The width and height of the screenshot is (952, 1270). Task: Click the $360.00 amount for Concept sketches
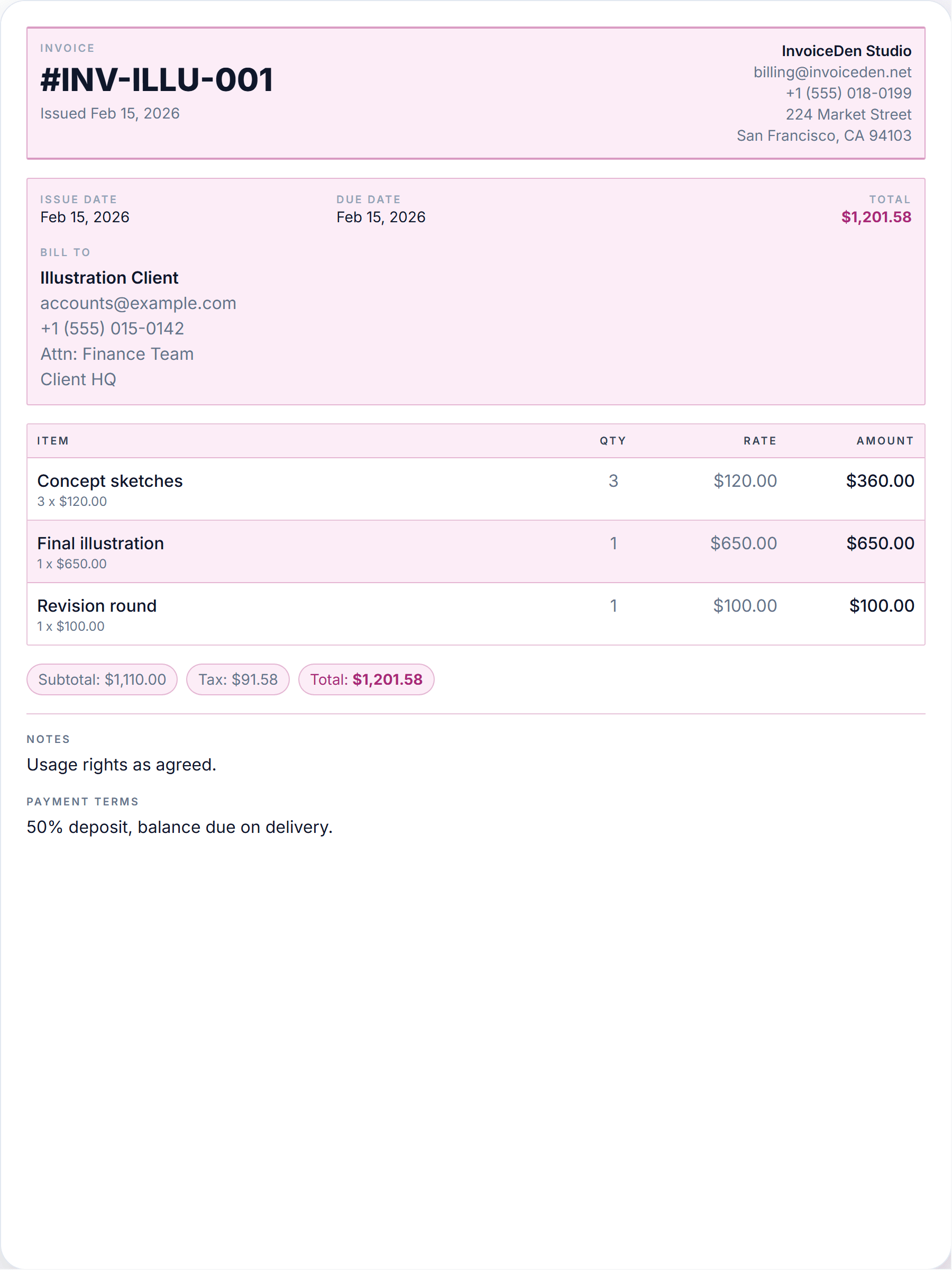point(880,480)
